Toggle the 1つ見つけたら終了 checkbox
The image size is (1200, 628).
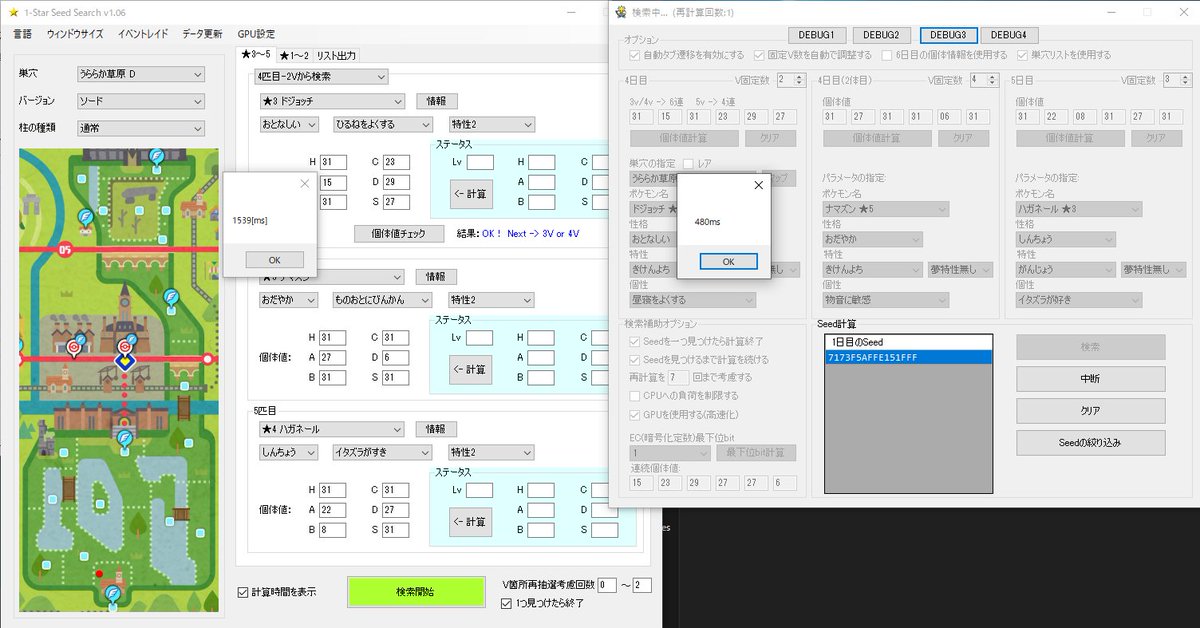tap(506, 603)
